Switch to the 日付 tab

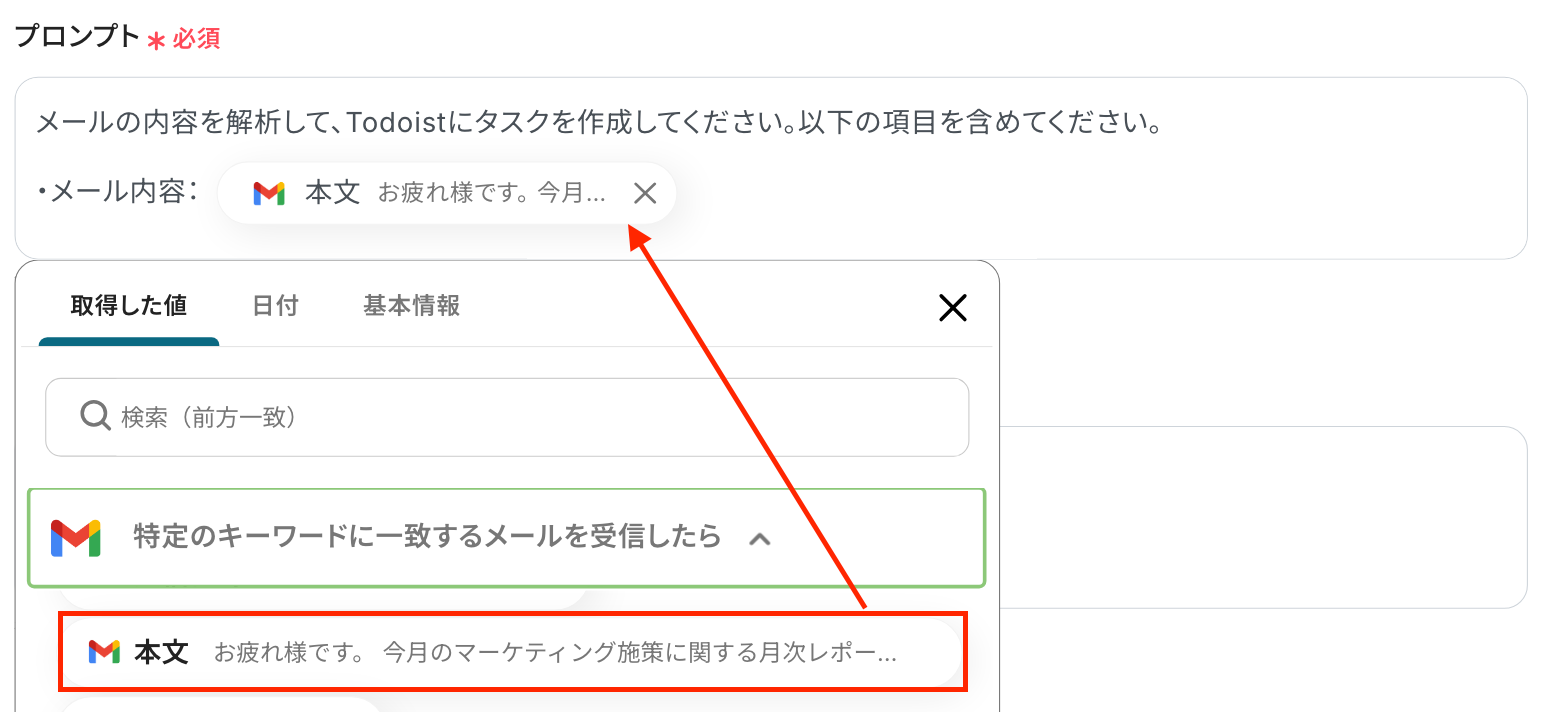point(275,305)
